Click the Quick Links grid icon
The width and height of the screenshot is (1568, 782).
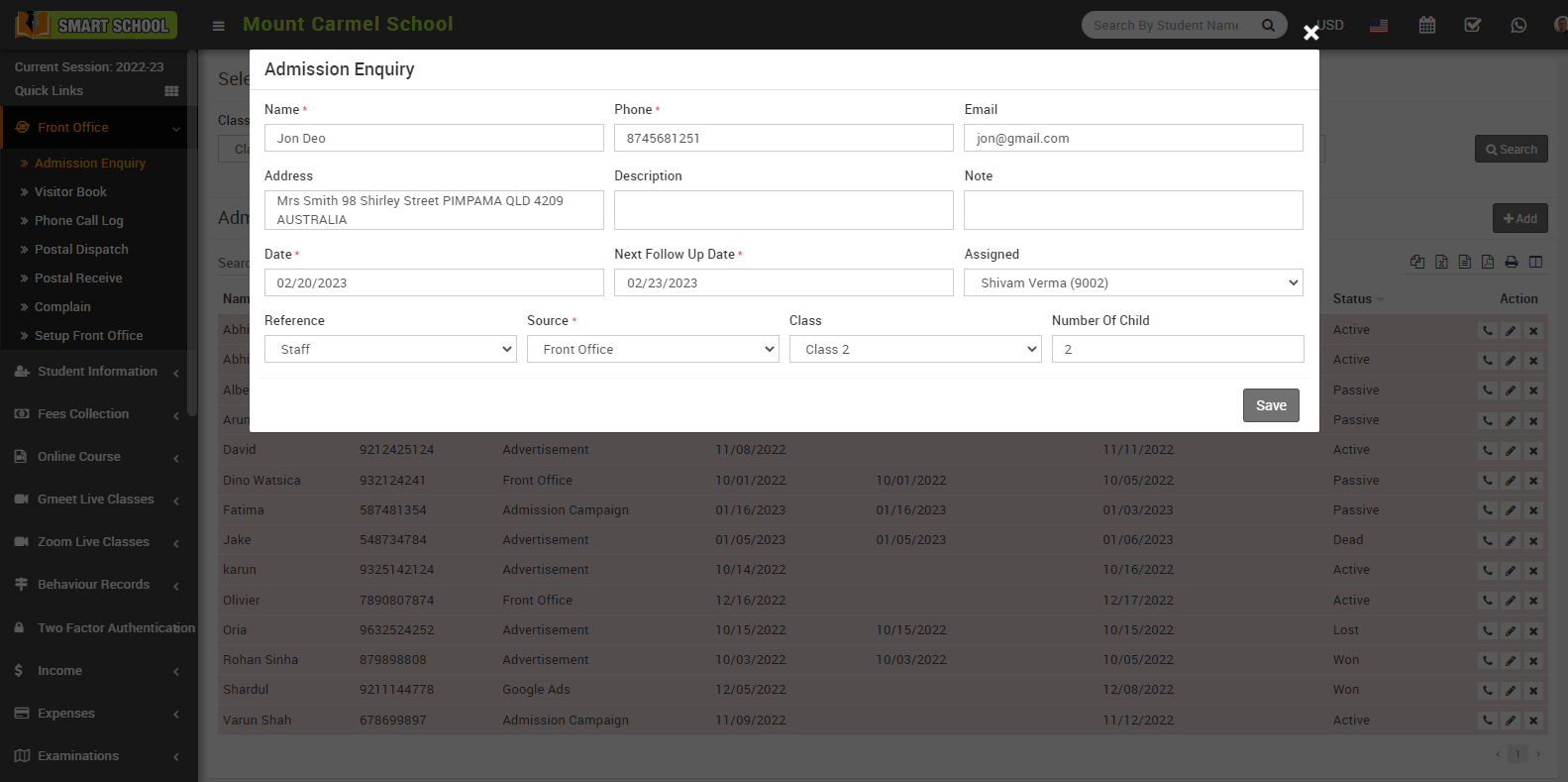(171, 91)
